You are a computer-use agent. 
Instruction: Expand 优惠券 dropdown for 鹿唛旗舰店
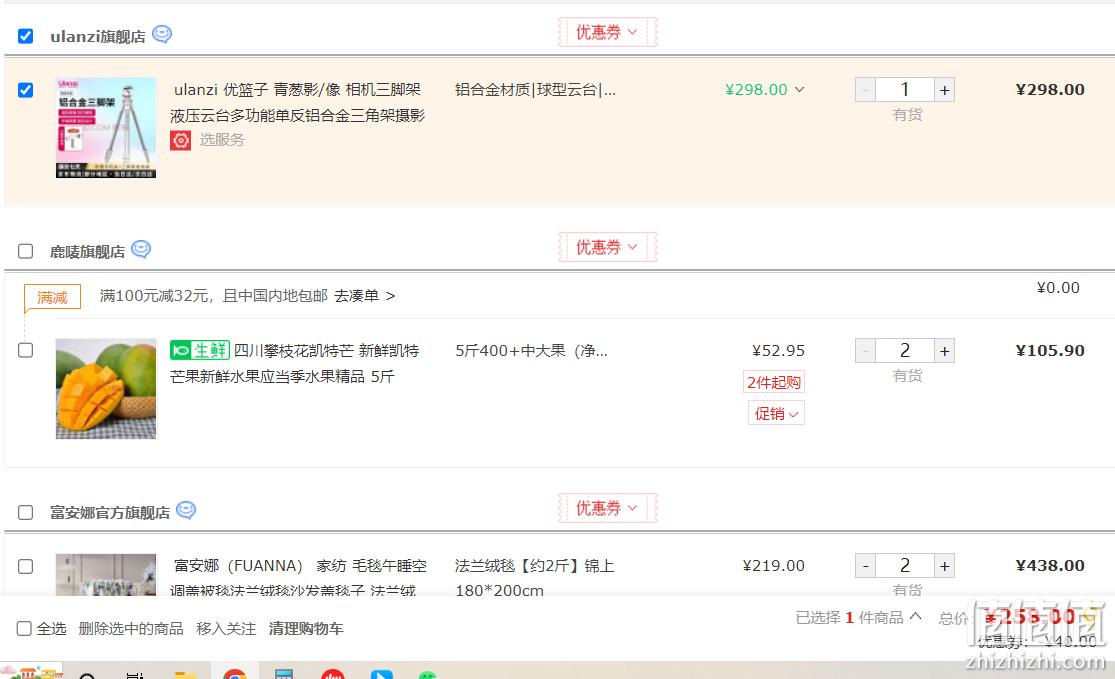[x=607, y=247]
